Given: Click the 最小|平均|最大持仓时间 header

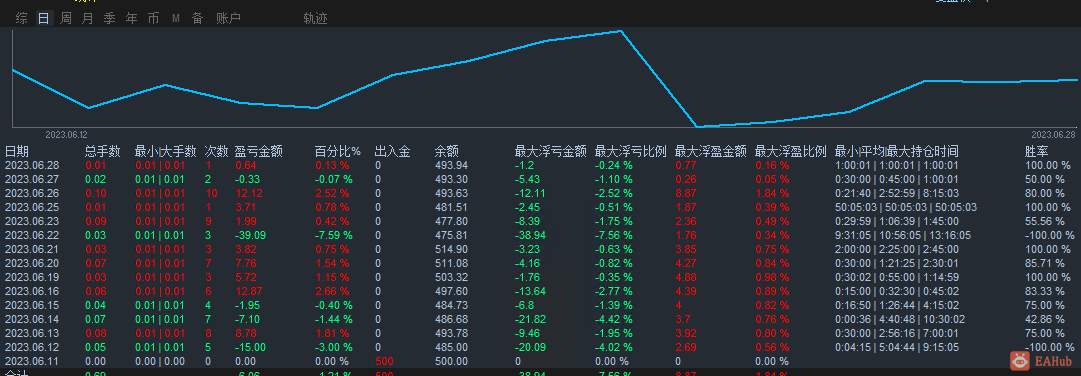Looking at the screenshot, I should [x=896, y=151].
